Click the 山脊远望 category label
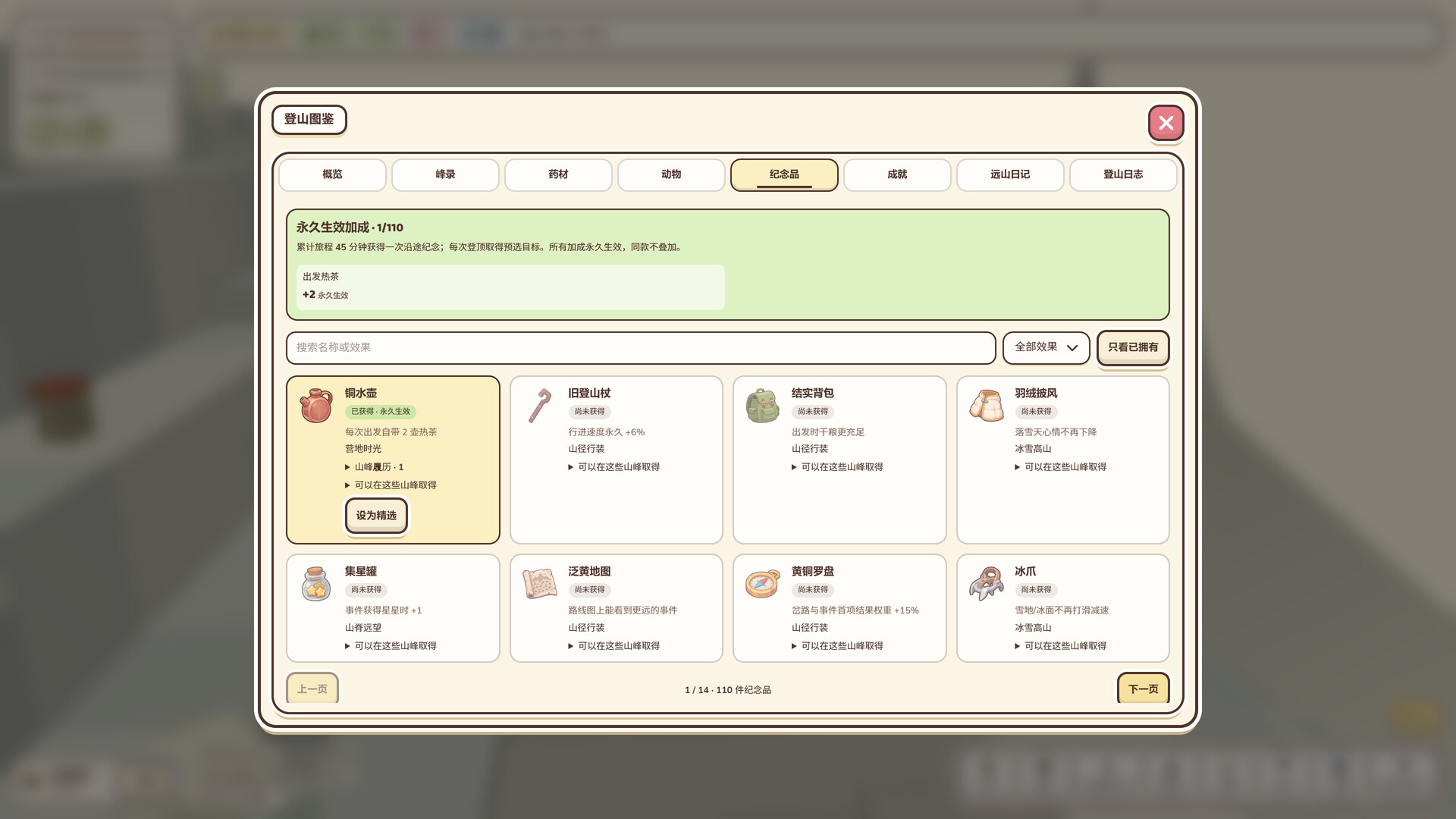 point(363,628)
